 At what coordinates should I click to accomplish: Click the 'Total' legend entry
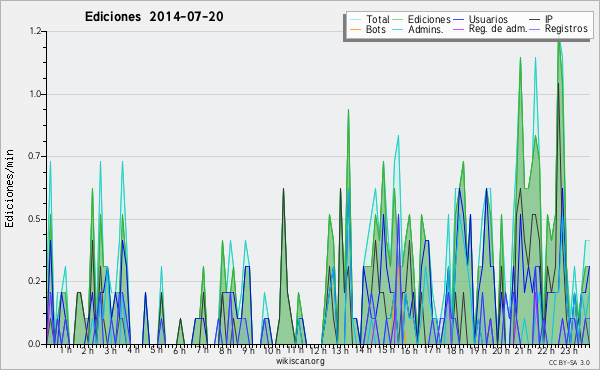point(378,19)
